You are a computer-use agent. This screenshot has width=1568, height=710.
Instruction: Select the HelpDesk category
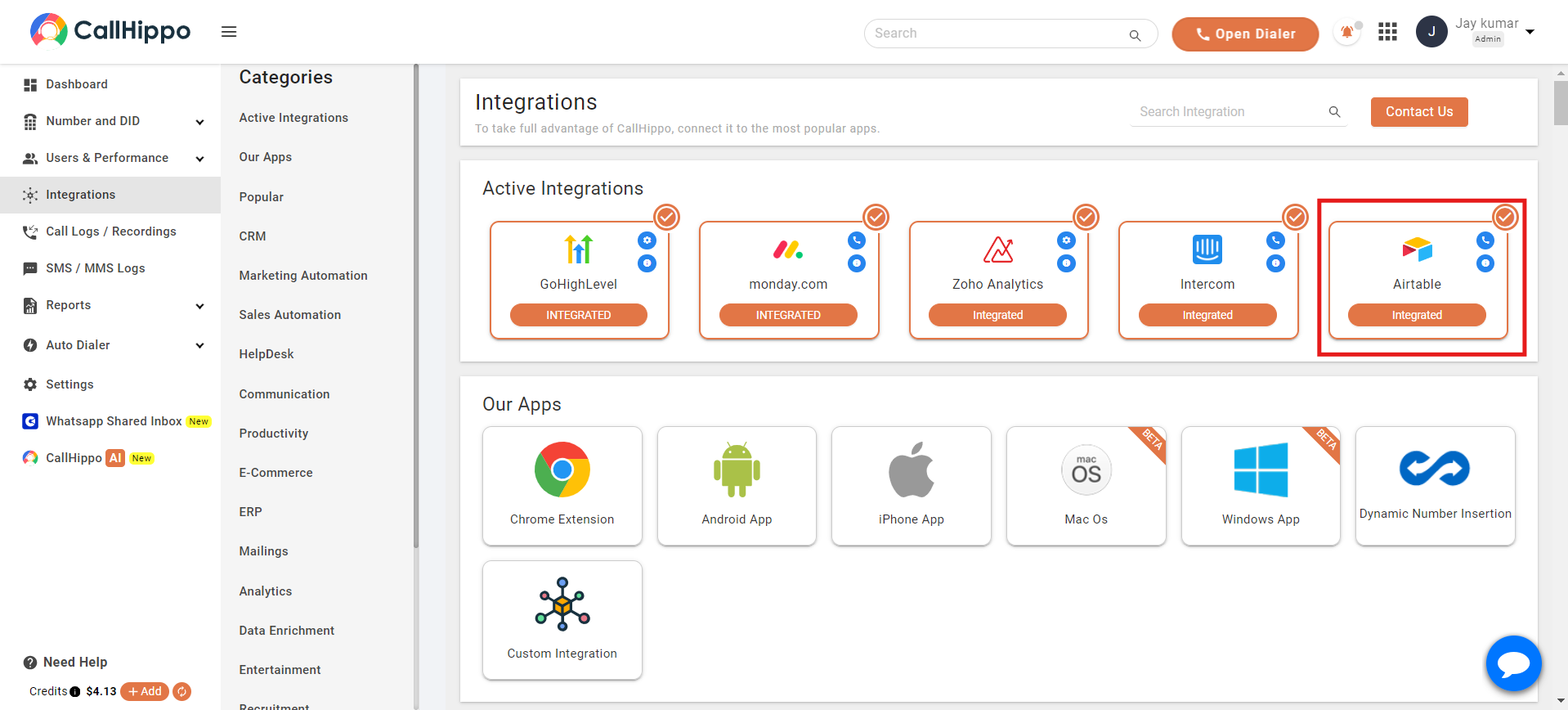pyautogui.click(x=267, y=354)
